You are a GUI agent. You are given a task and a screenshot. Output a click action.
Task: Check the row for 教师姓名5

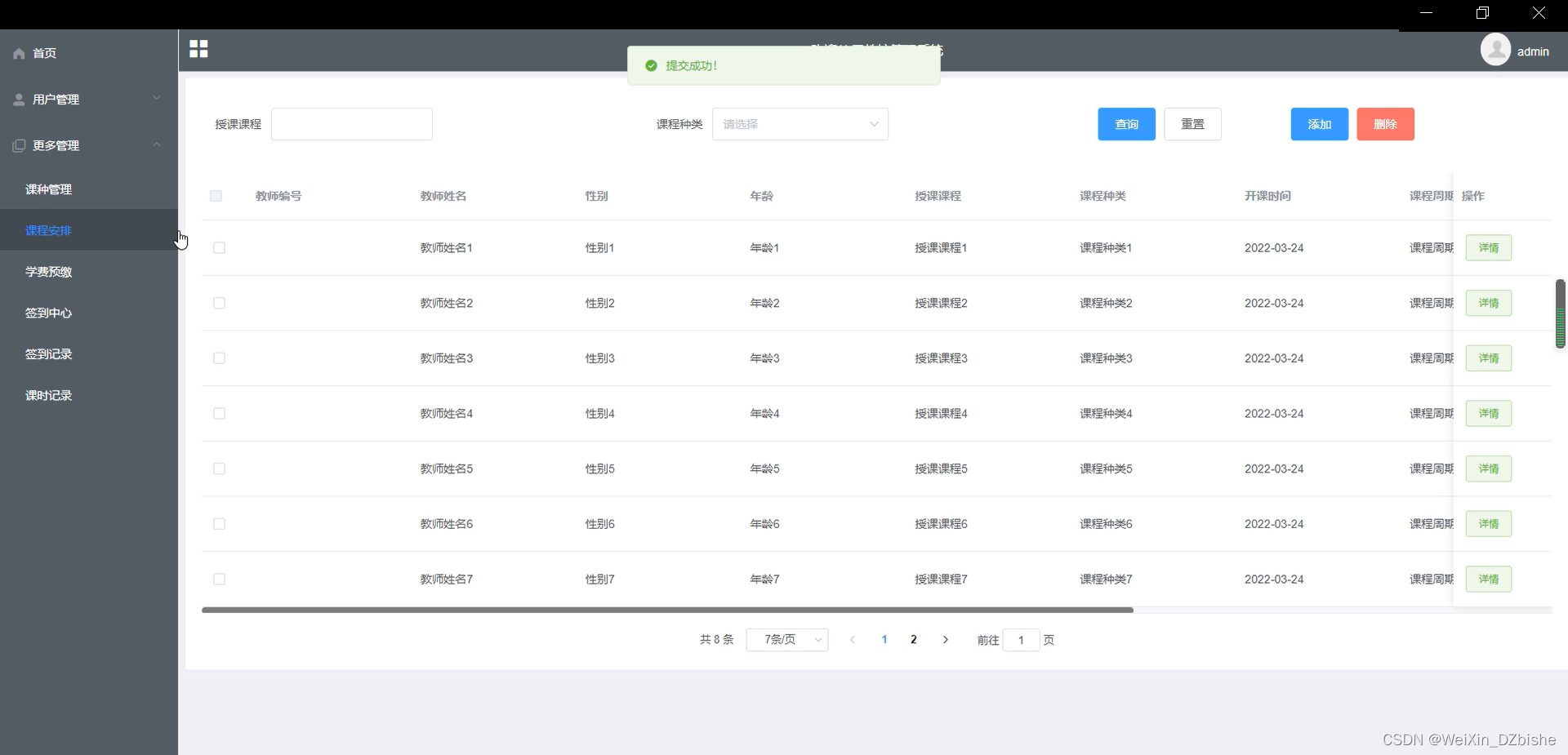(219, 469)
